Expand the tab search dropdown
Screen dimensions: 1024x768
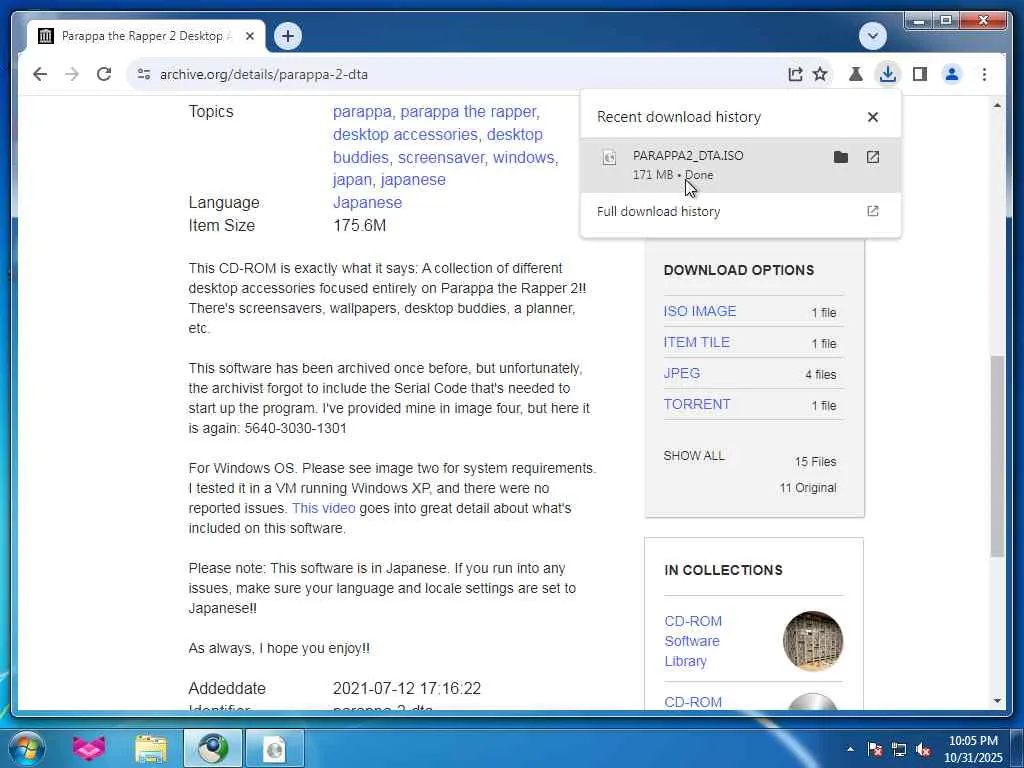873,36
